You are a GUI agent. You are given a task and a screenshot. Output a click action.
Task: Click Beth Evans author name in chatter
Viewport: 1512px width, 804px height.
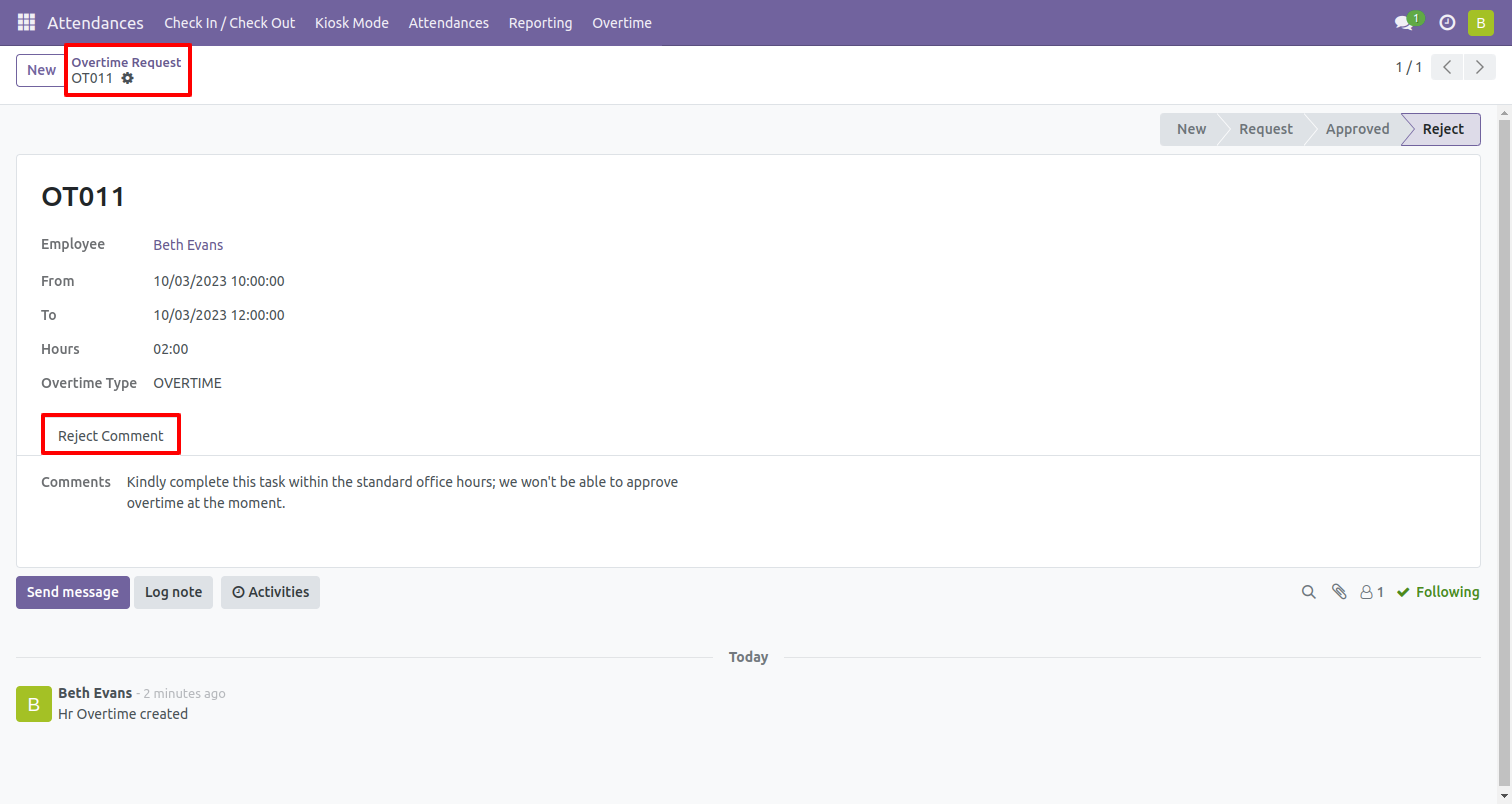[95, 693]
